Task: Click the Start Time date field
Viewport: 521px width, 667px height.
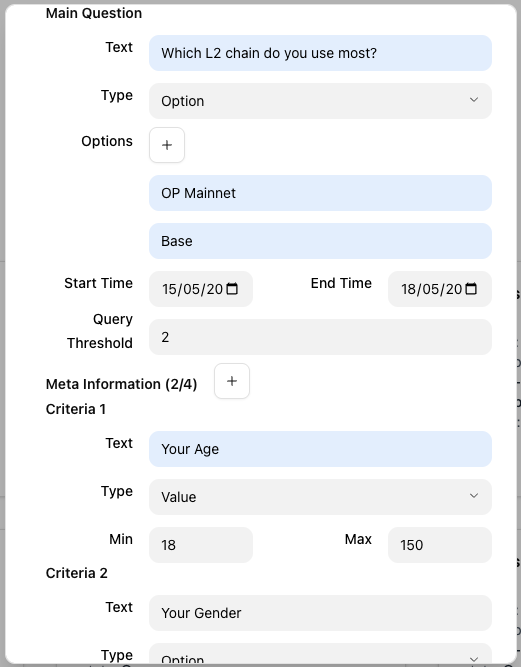Action: tap(201, 289)
